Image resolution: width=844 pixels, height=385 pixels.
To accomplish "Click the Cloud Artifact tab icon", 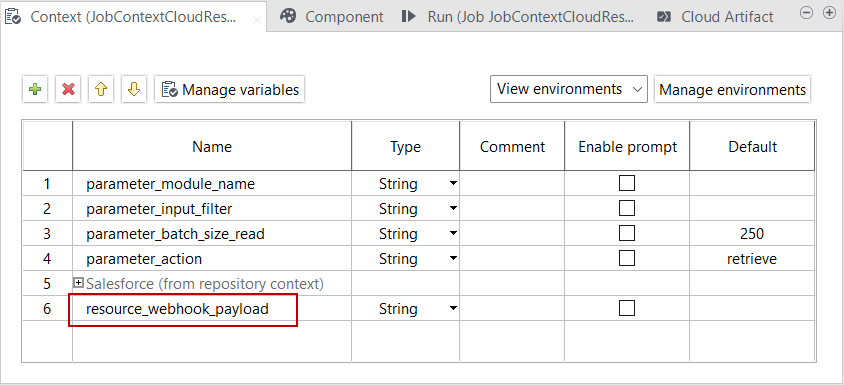I will pos(664,17).
